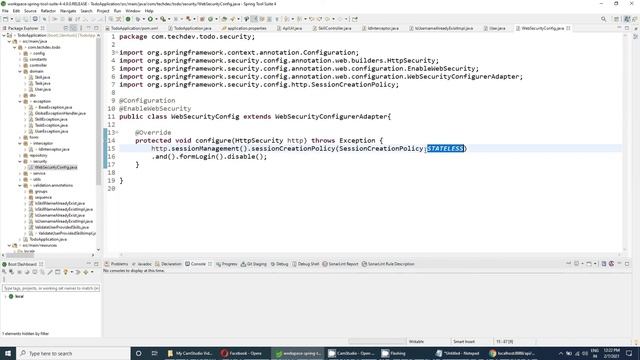This screenshot has height=360, width=640.
Task: Click the Debug bug toolbar icon
Action: pos(138,19)
